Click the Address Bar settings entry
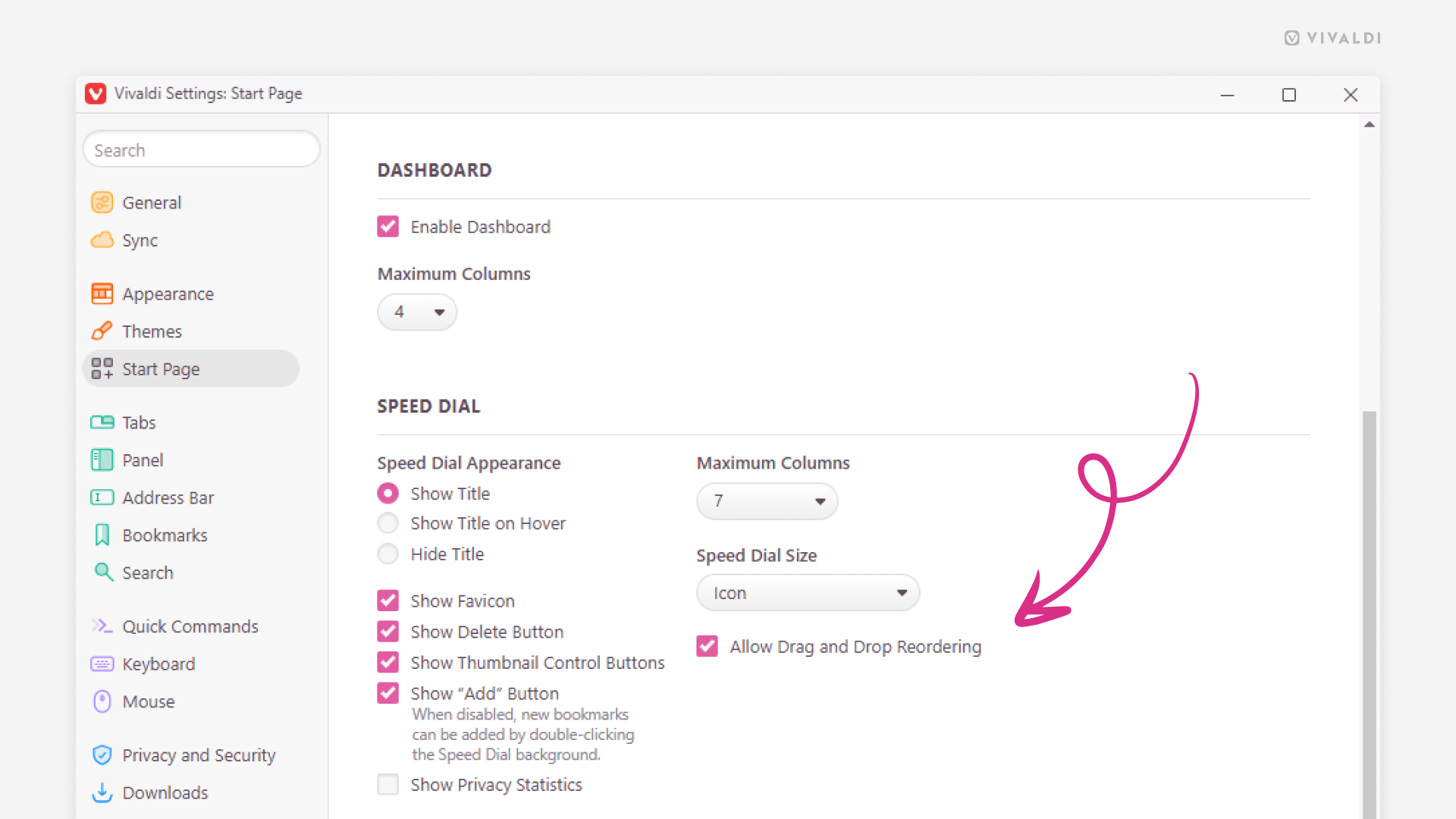Image resolution: width=1456 pixels, height=819 pixels. 102,497
